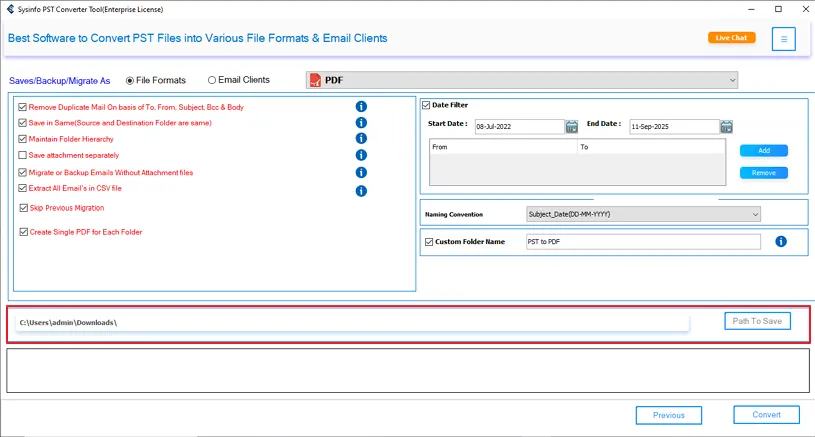The image size is (815, 437).
Task: Click info icon beside Custom Folder Name
Action: click(781, 242)
